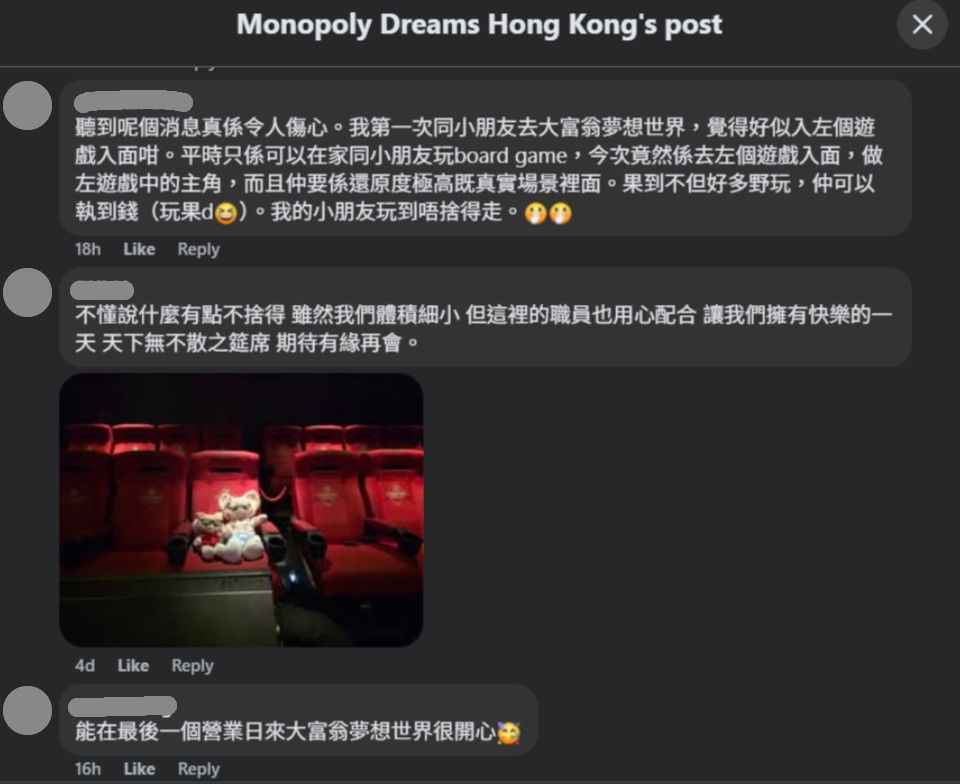The image size is (960, 784).
Task: Click the 18h comment timestamp
Action: pos(88,249)
